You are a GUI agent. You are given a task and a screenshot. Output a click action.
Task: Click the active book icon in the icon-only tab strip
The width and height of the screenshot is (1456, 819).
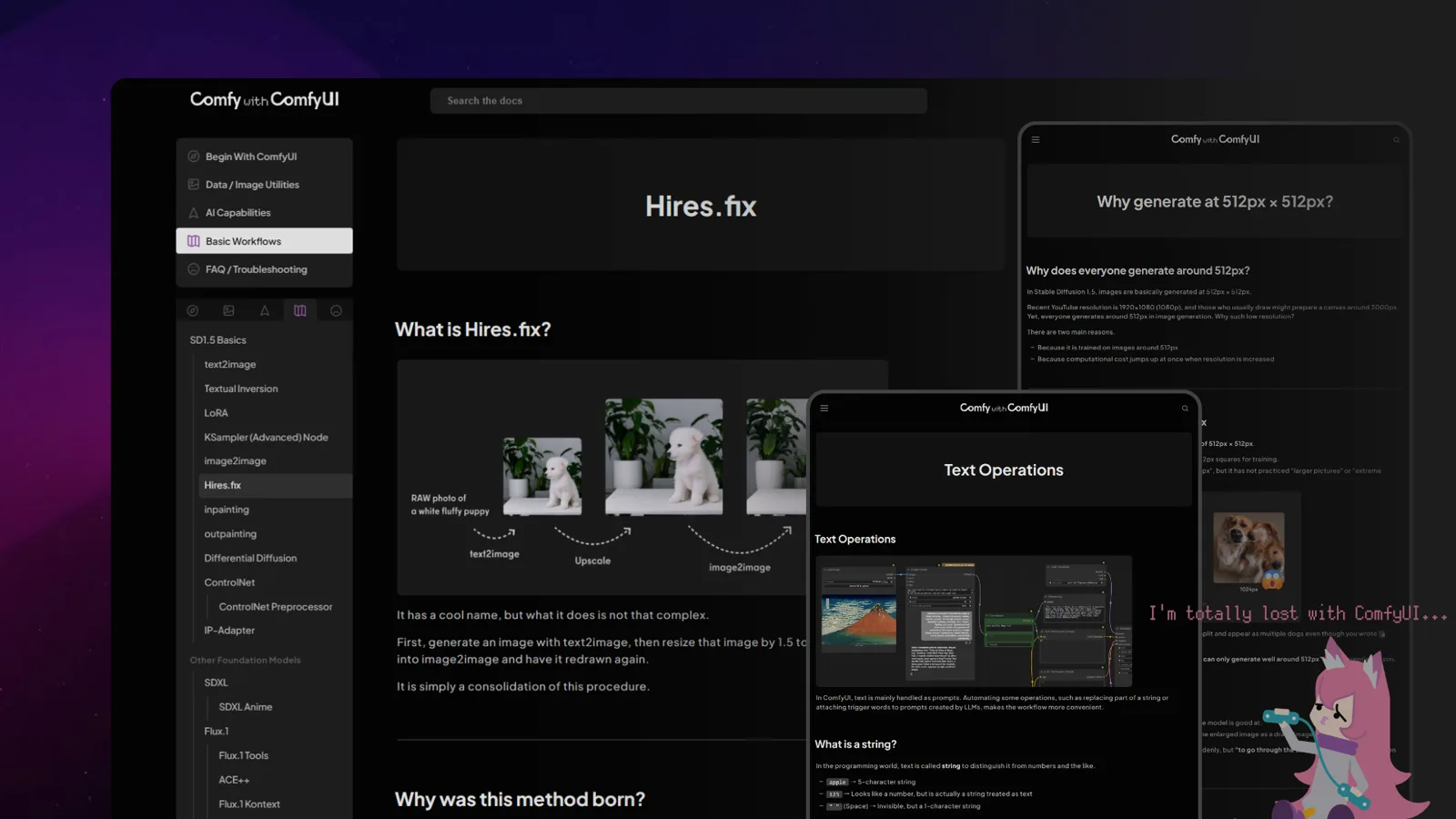point(300,311)
